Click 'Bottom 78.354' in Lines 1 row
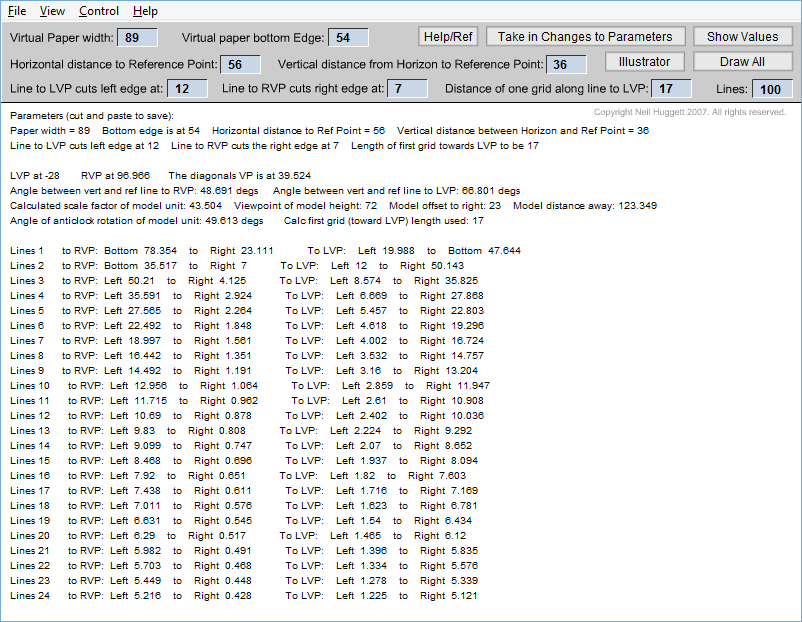This screenshot has height=622, width=802. (x=141, y=251)
